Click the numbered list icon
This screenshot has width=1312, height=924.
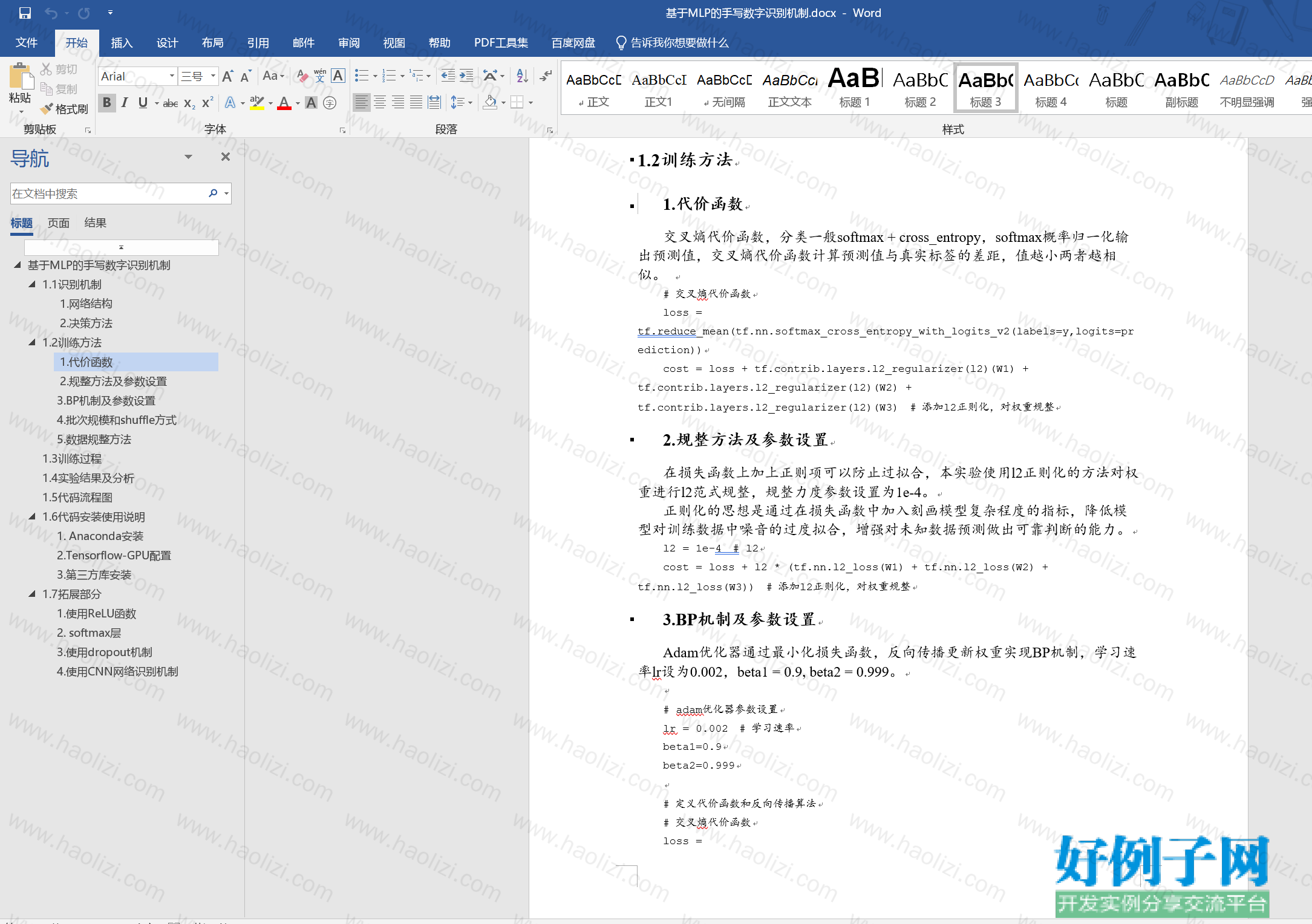click(x=389, y=76)
